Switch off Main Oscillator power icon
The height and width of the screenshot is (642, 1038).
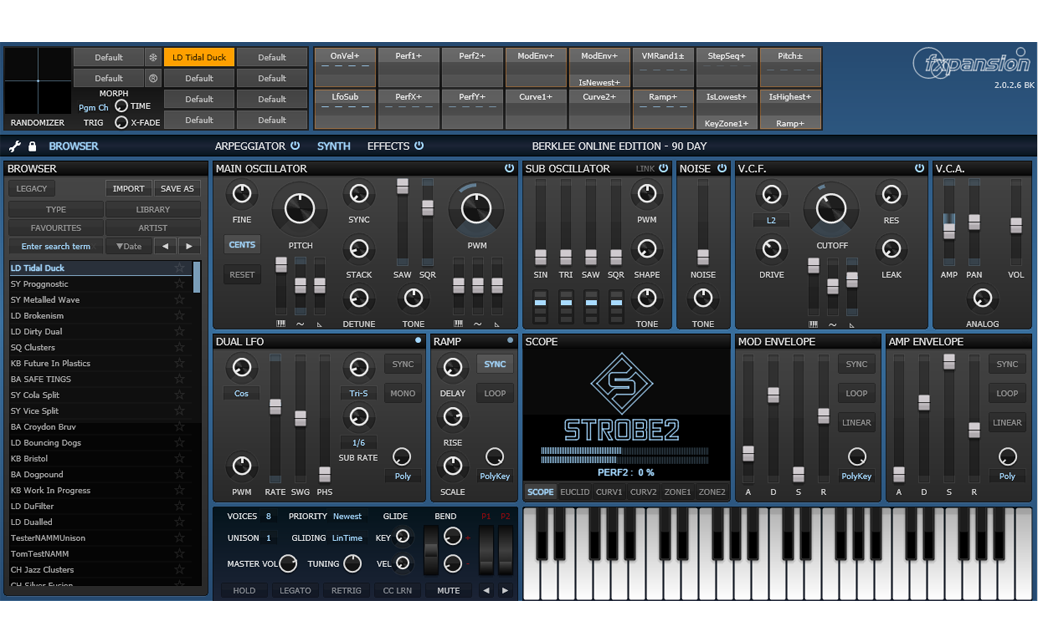coord(509,168)
